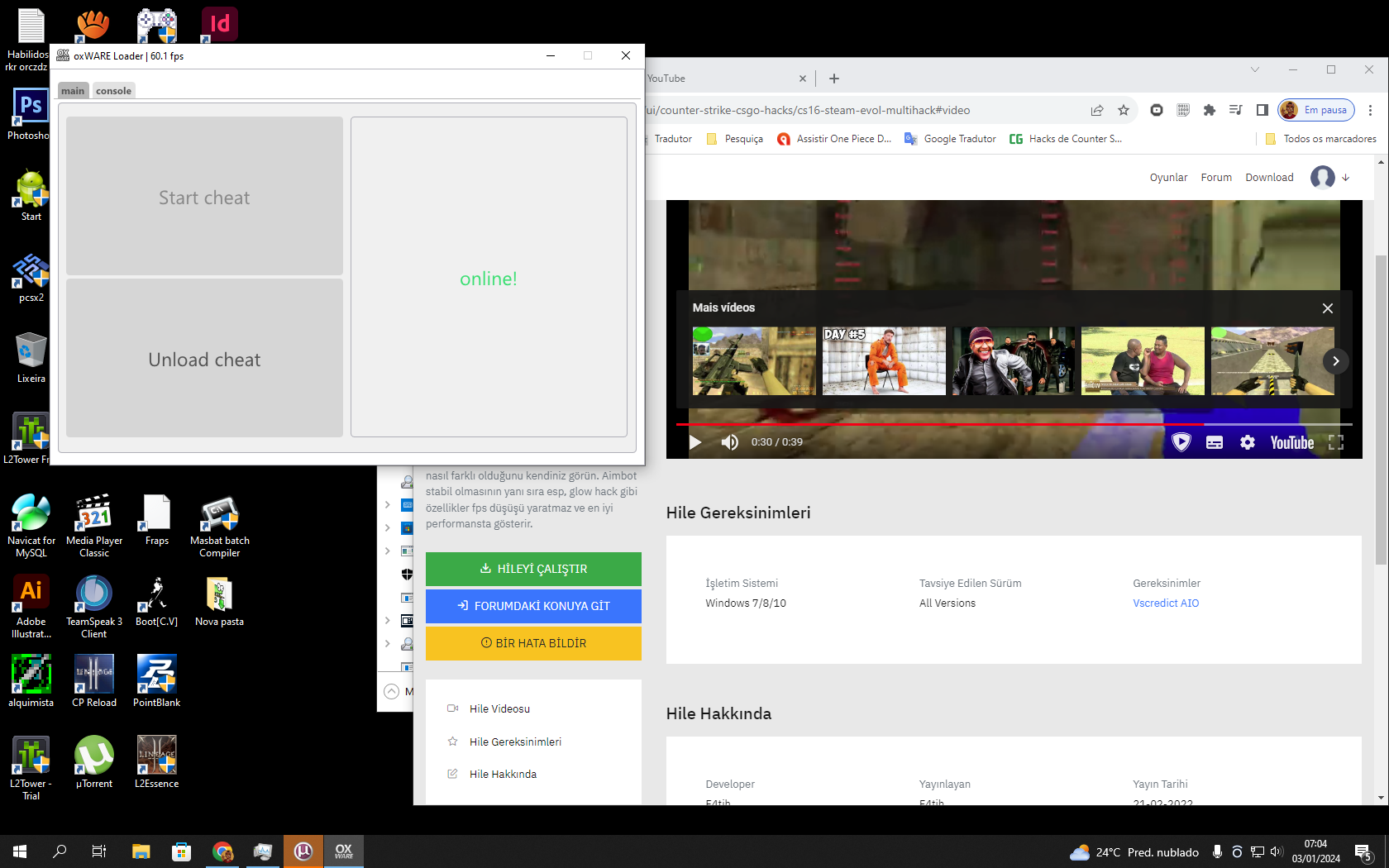Enter fullscreen in the video player
The height and width of the screenshot is (868, 1389).
click(1336, 442)
